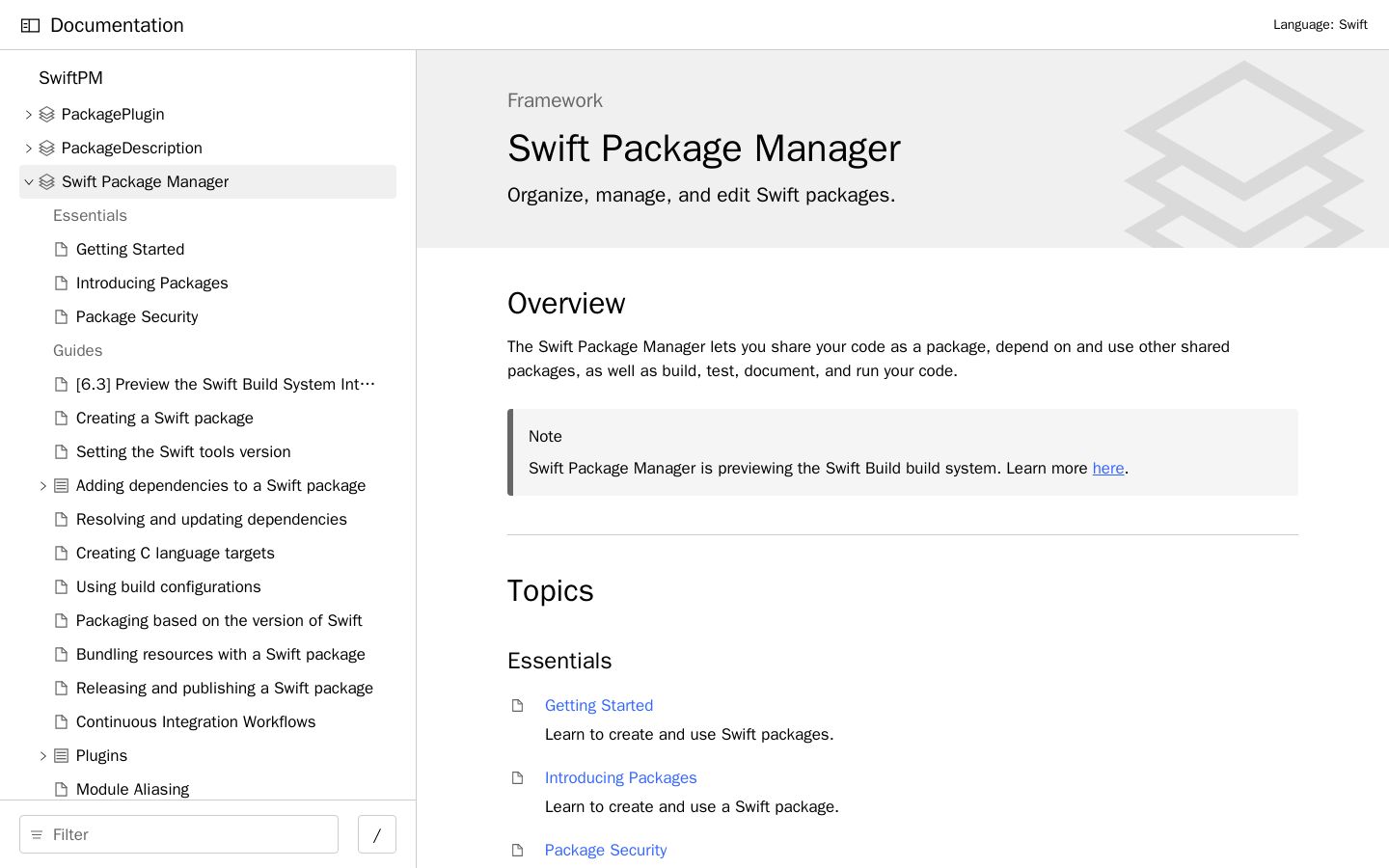
Task: Click document icon beside Using build configurations
Action: tap(62, 587)
